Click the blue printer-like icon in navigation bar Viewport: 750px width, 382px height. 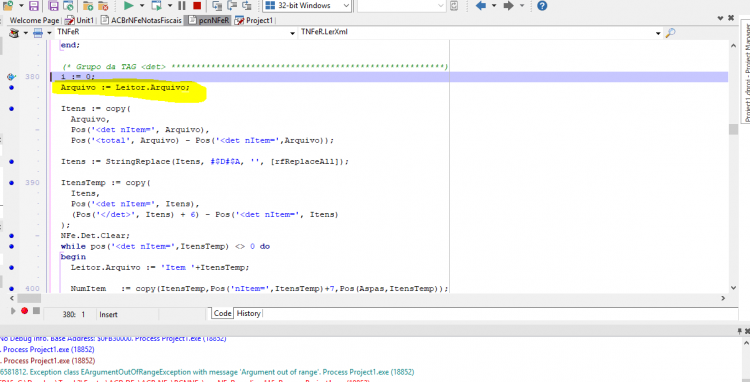[x=37, y=33]
